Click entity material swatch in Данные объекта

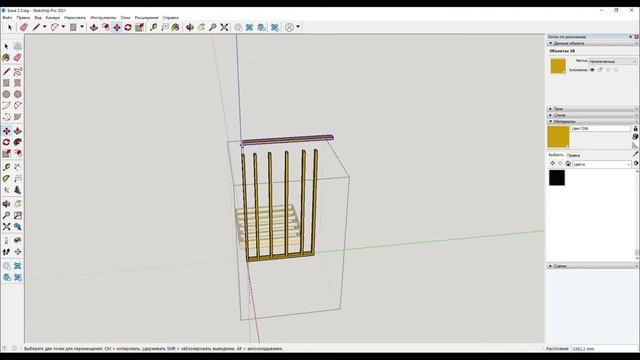pyautogui.click(x=558, y=66)
